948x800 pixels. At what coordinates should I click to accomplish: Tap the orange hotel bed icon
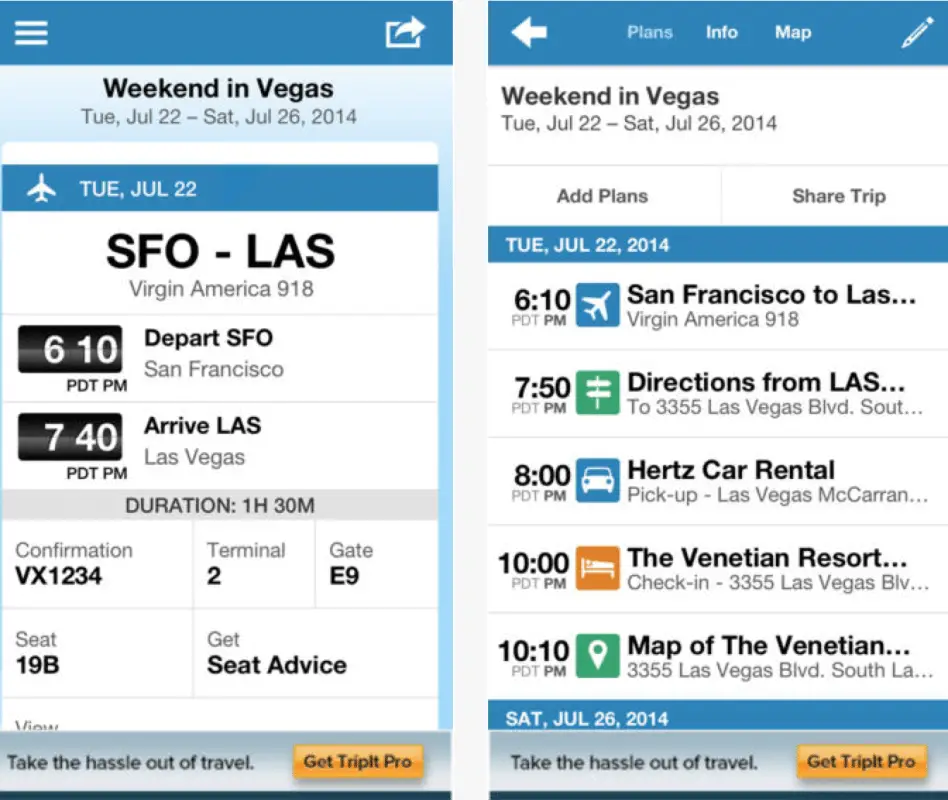[x=597, y=568]
